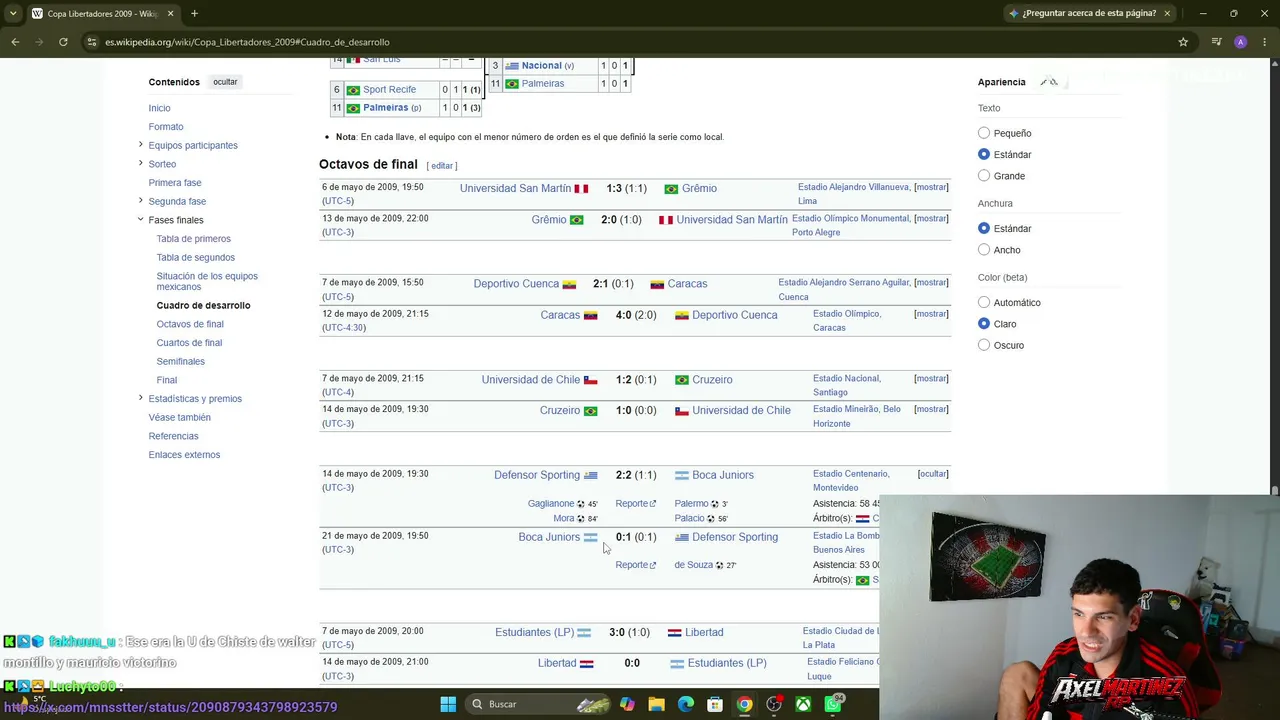
Task: Open WhatsApp from the taskbar
Action: tap(833, 704)
